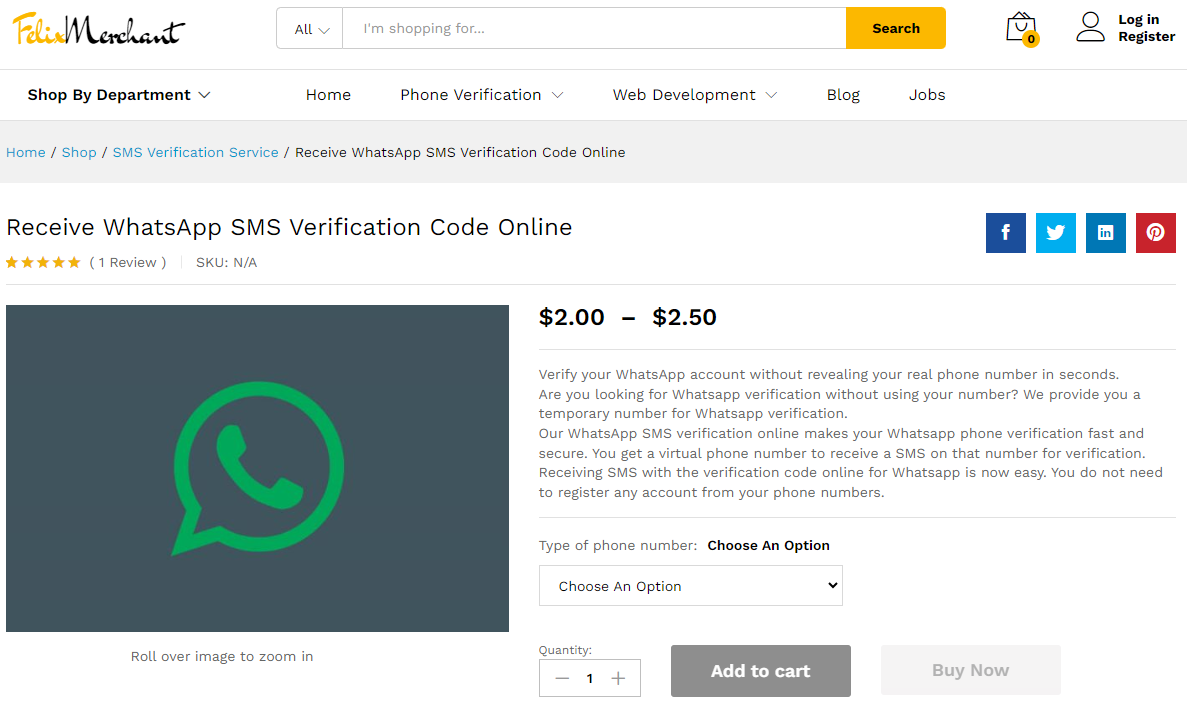Increase quantity with plus button

pyautogui.click(x=618, y=679)
